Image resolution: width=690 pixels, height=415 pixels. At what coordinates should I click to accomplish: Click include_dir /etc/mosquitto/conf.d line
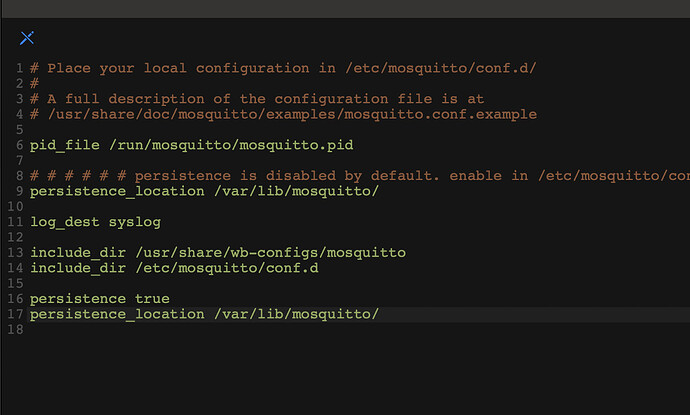[174, 268]
